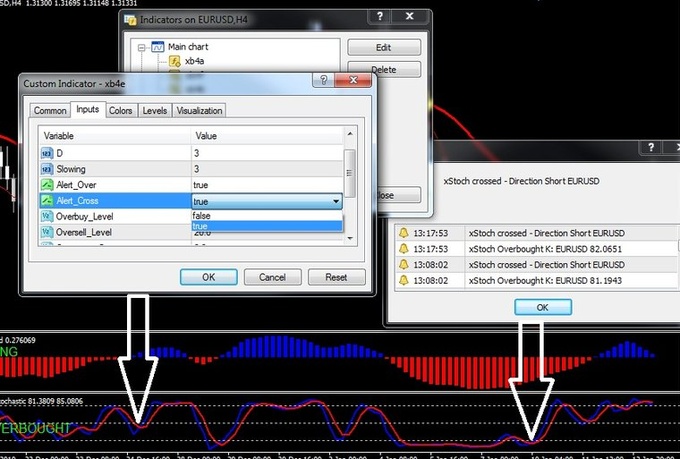Collapse the Main chart tree node
Screen dimensions: 680x459
(x=141, y=47)
